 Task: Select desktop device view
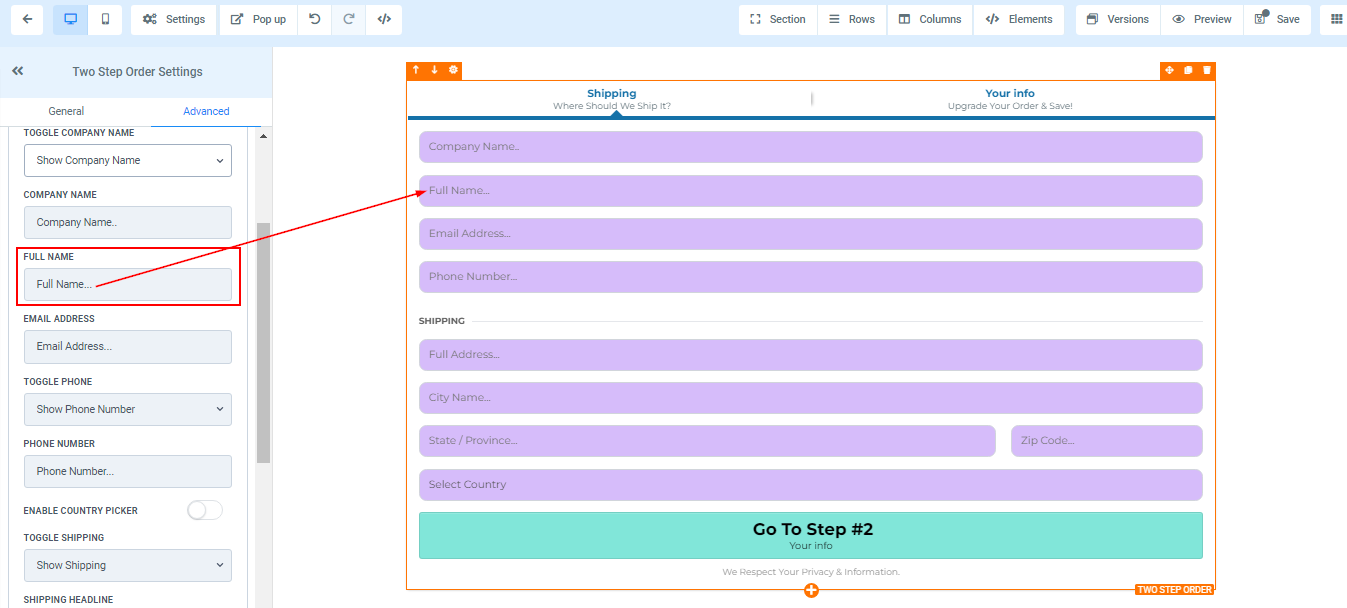(x=70, y=19)
